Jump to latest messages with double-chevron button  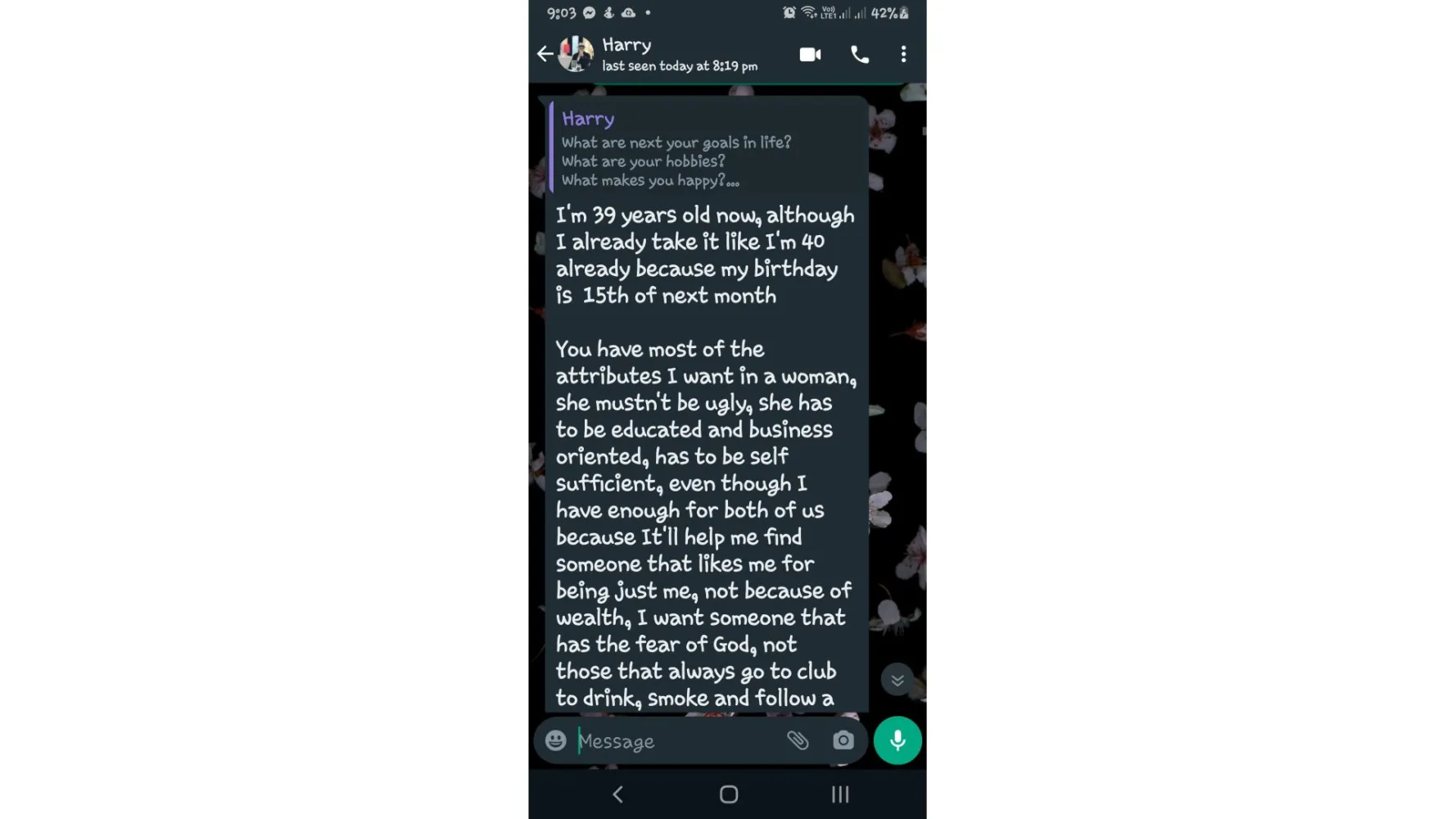click(897, 680)
